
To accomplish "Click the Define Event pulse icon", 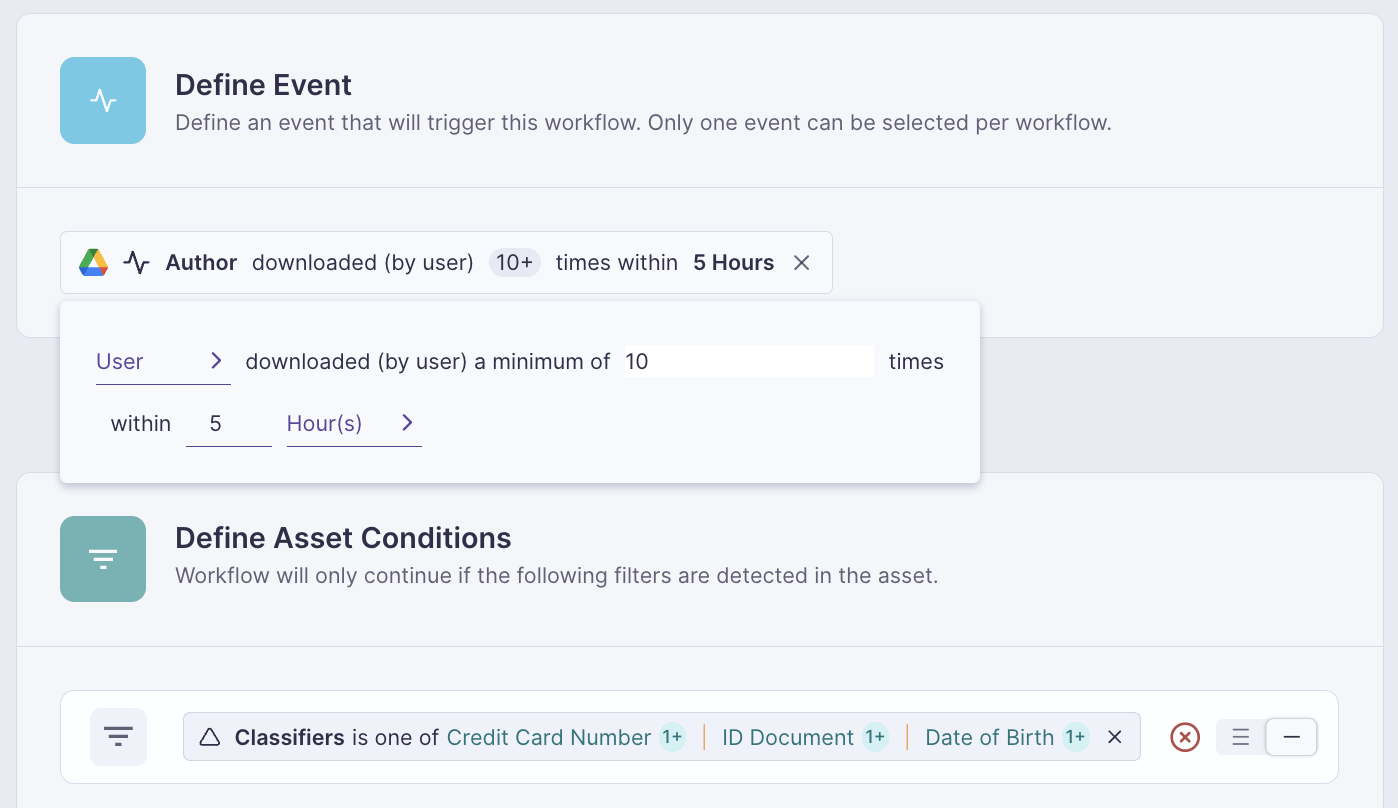I will [x=103, y=101].
